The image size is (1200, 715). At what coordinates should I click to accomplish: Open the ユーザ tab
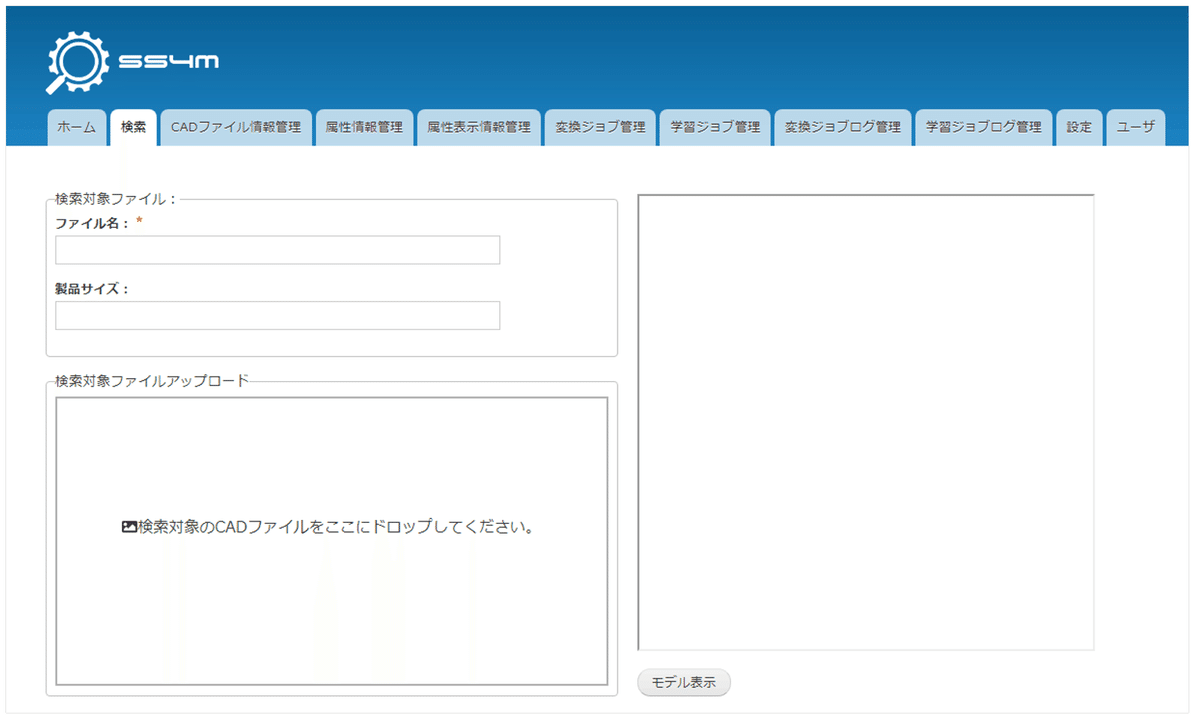point(1135,127)
